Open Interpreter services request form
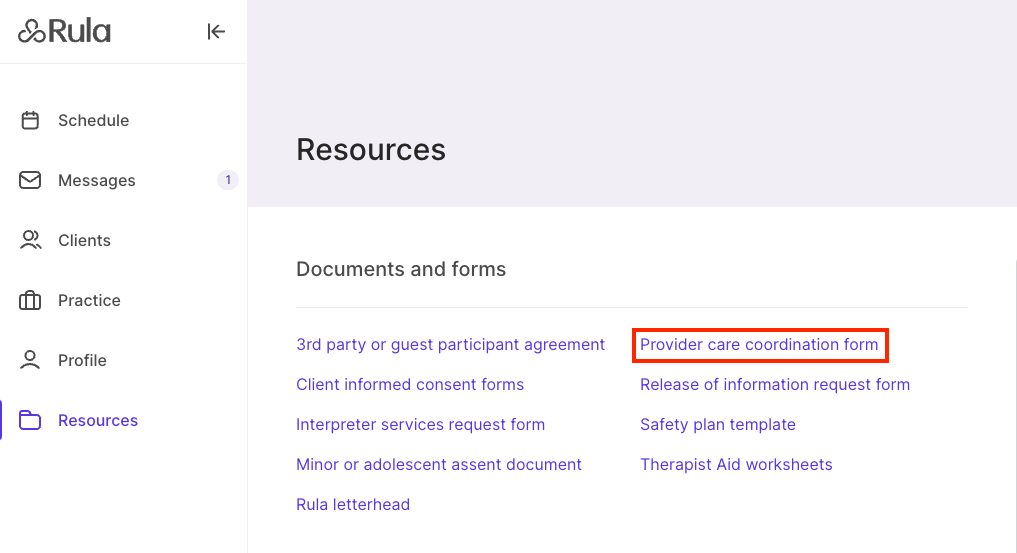This screenshot has height=553, width=1017. click(x=420, y=424)
